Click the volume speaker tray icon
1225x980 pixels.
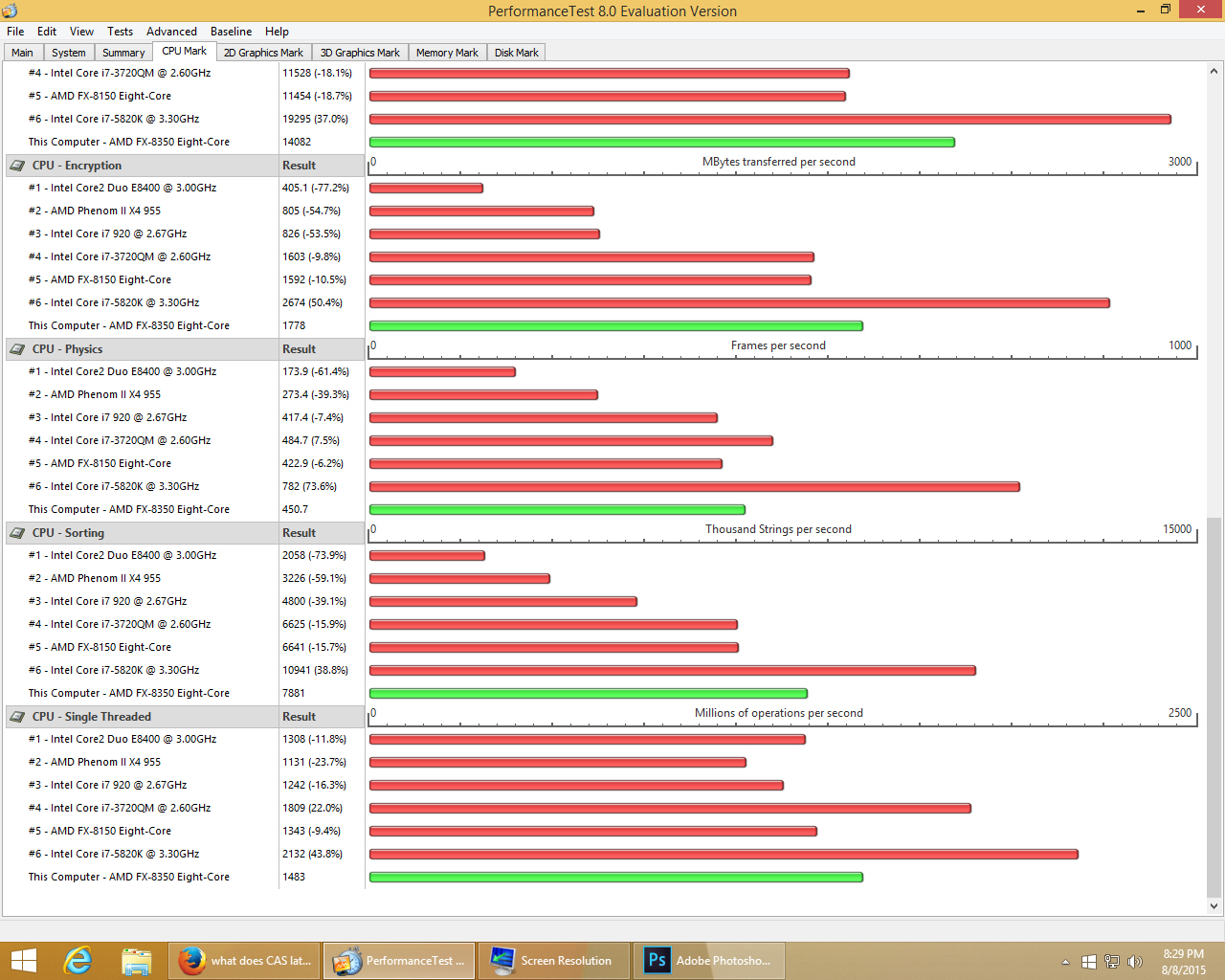point(1135,962)
